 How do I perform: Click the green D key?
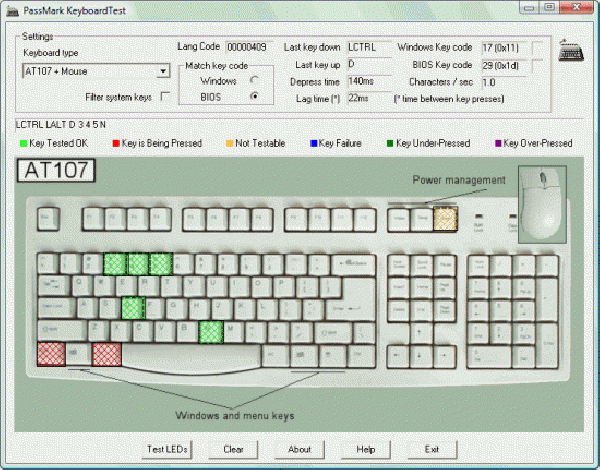(x=133, y=308)
